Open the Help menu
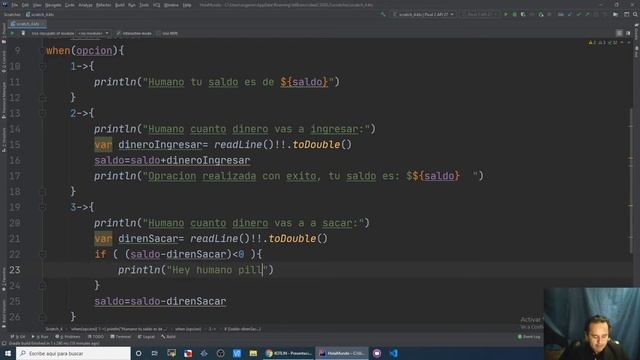 [187, 5]
